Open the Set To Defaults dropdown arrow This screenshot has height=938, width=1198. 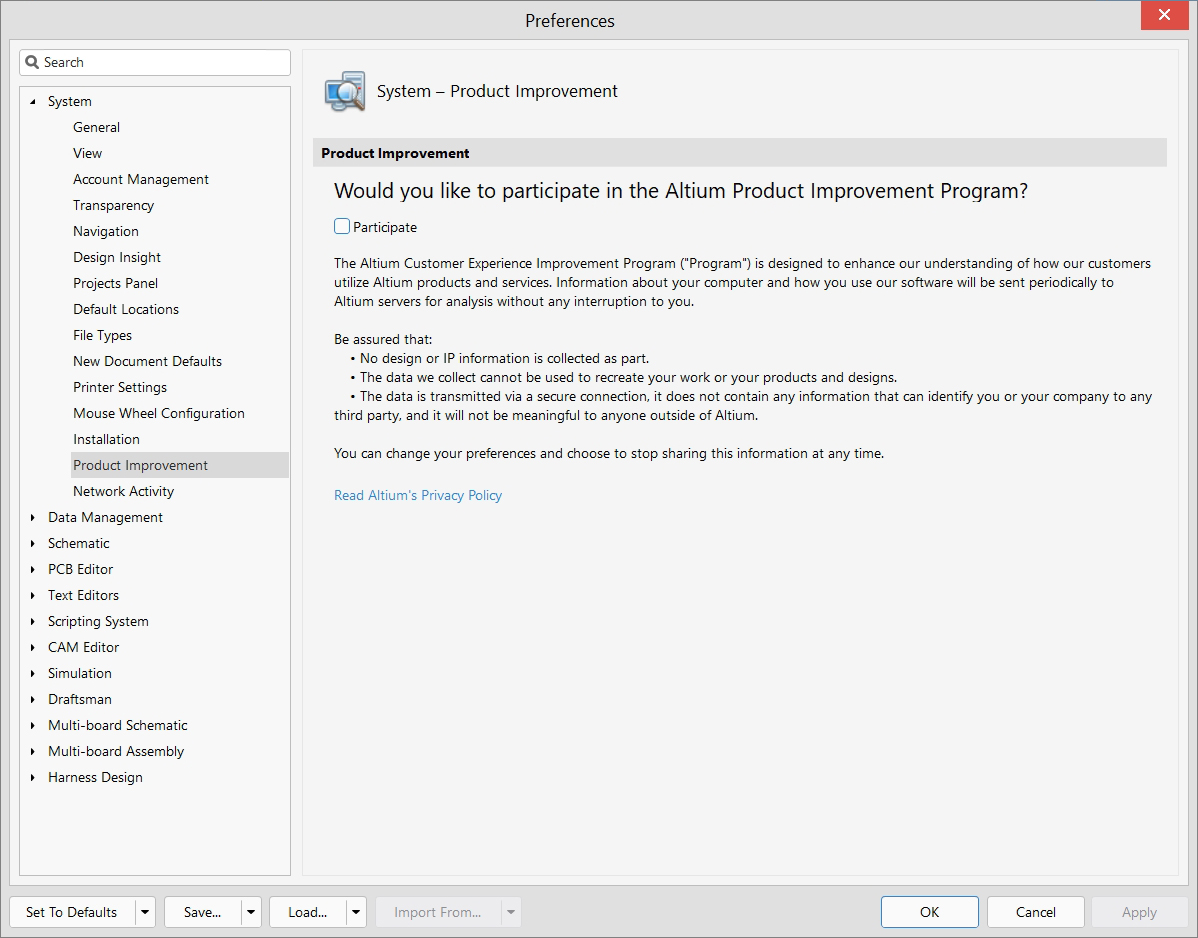[145, 912]
